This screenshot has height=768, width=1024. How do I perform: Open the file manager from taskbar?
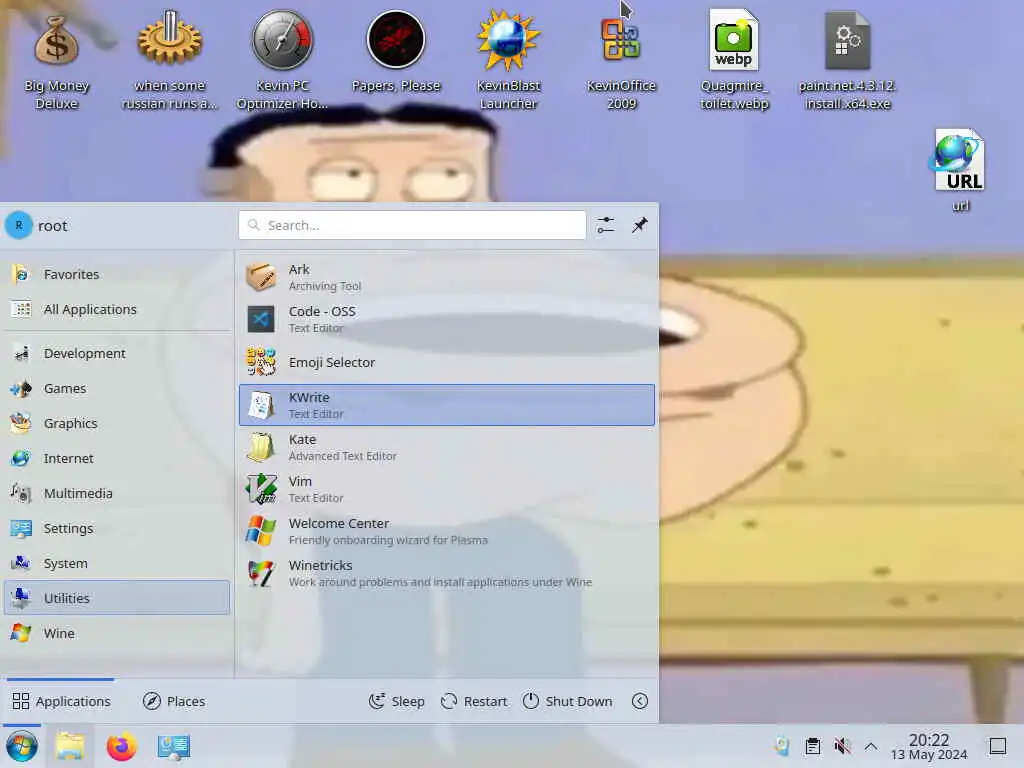(x=70, y=746)
